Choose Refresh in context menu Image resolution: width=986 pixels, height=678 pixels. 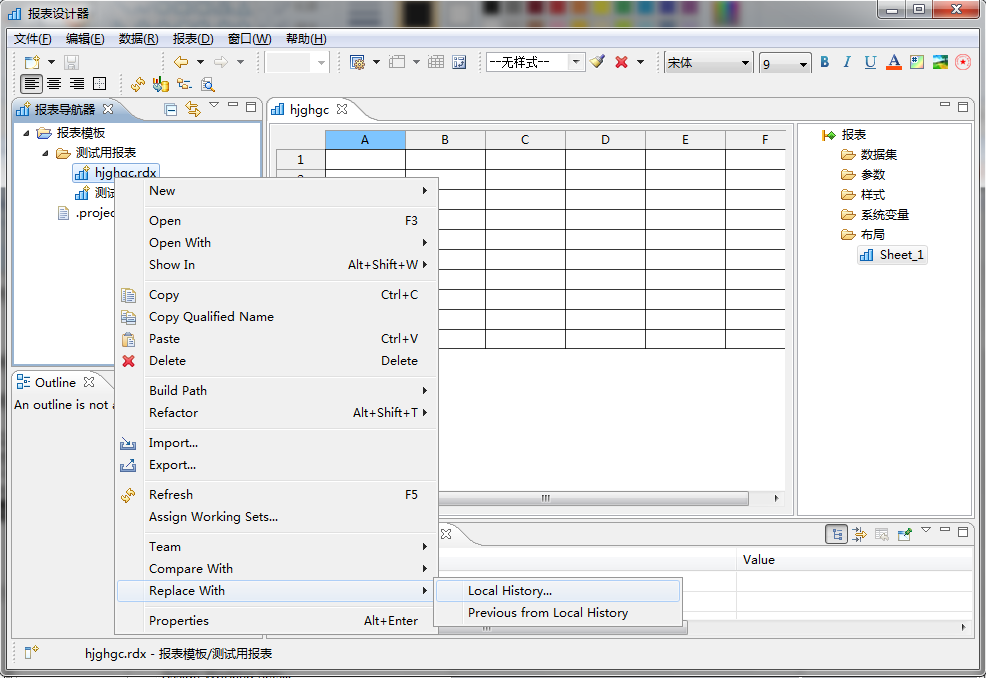277,494
